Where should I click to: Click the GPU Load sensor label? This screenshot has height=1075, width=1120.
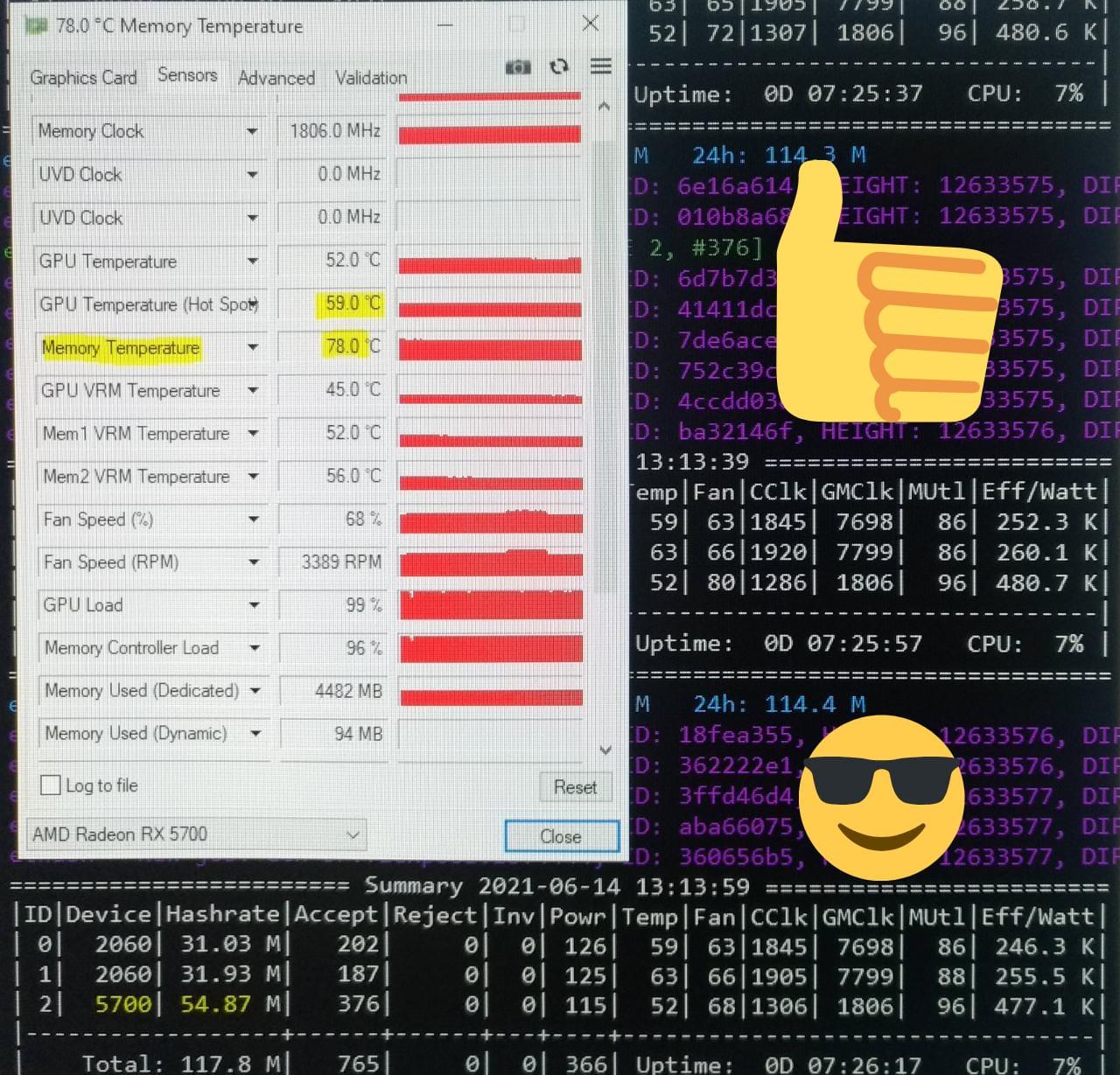point(83,605)
